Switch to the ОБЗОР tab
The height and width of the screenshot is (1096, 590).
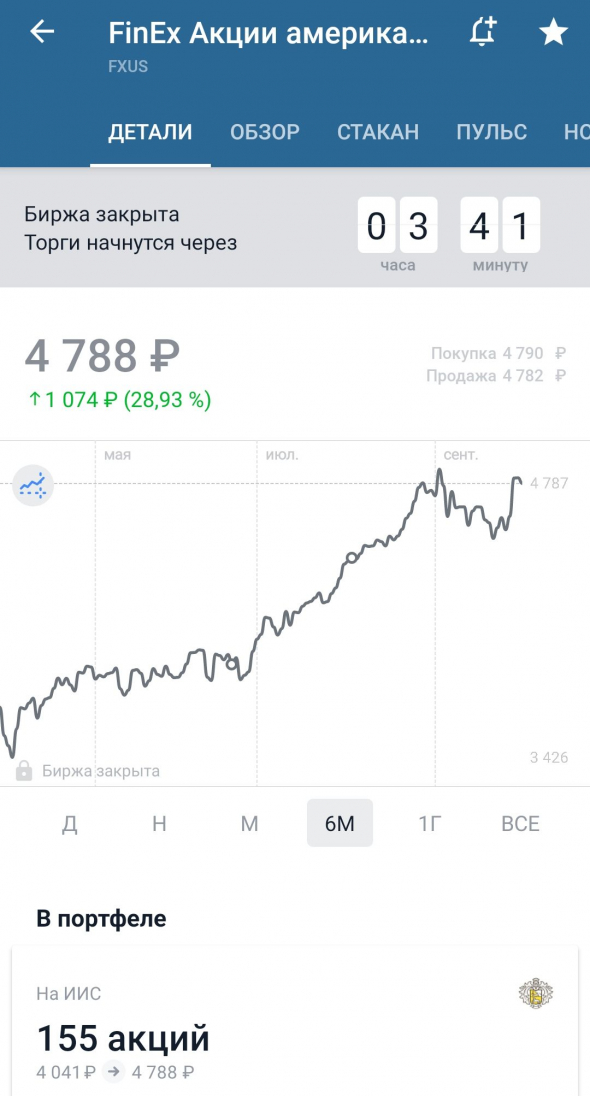pos(265,131)
